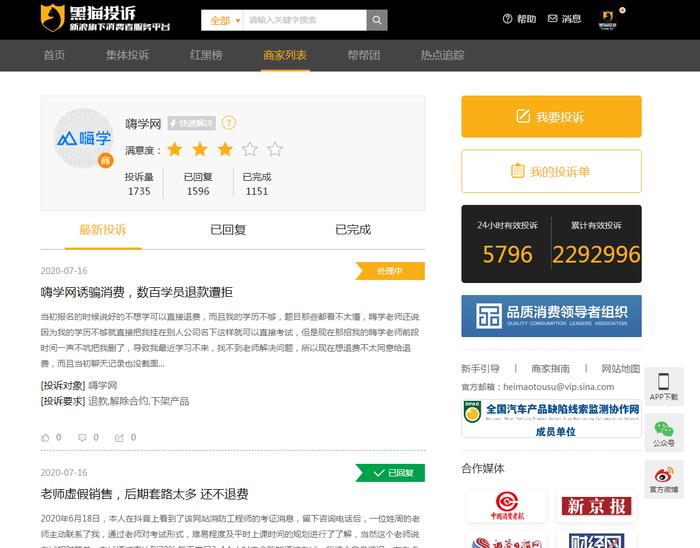Image resolution: width=700 pixels, height=548 pixels.
Task: Open the 品质消费领导者组织 banner
Action: tap(551, 316)
